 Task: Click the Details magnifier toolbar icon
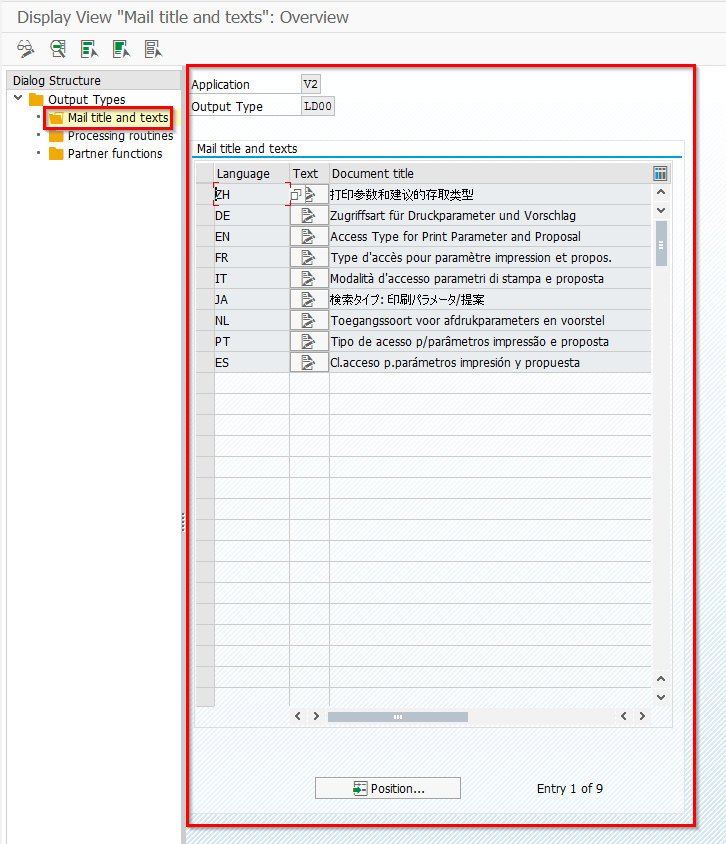[58, 49]
